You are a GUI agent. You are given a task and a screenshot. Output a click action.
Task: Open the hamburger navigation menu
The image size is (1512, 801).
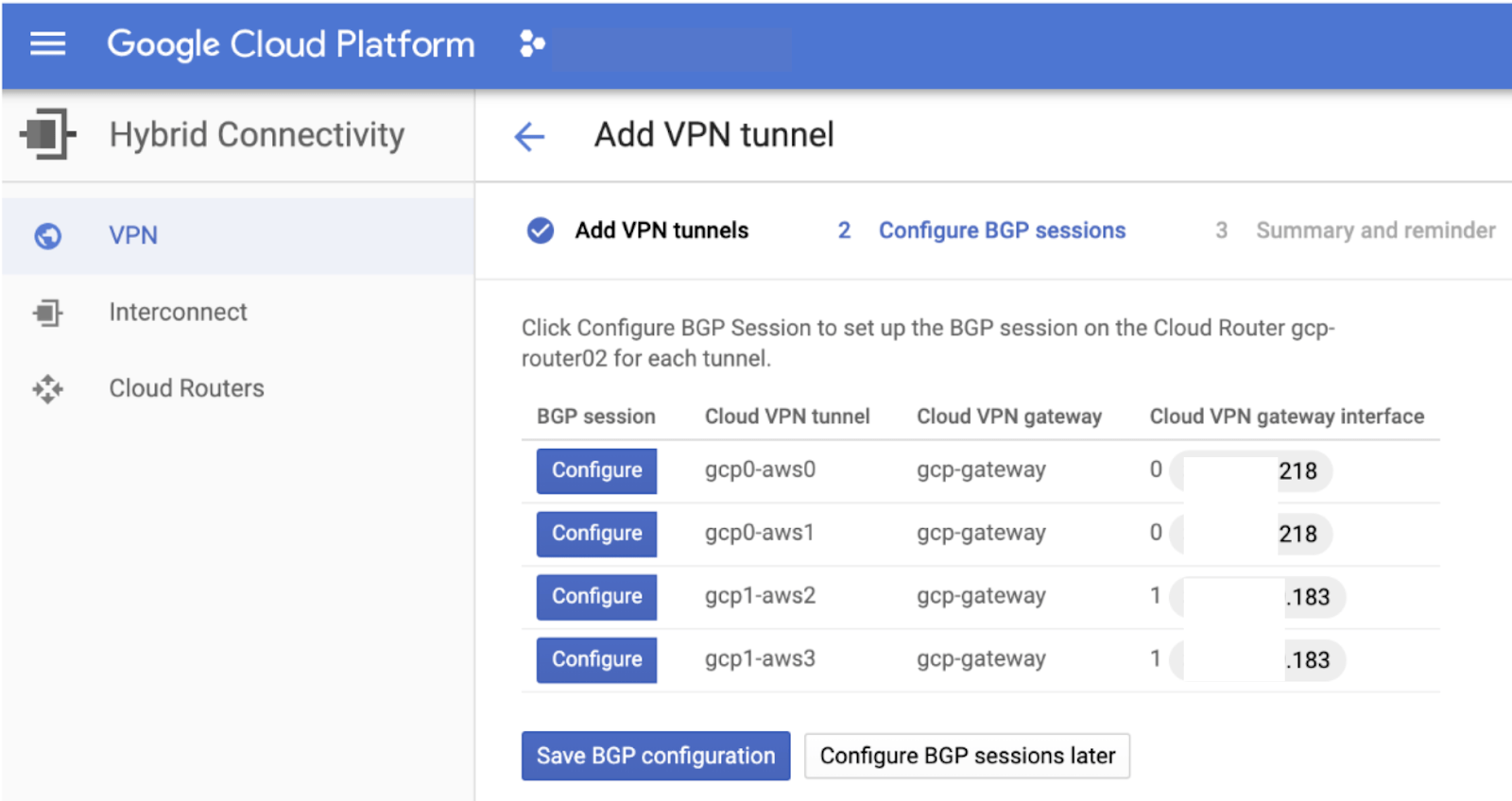(47, 43)
